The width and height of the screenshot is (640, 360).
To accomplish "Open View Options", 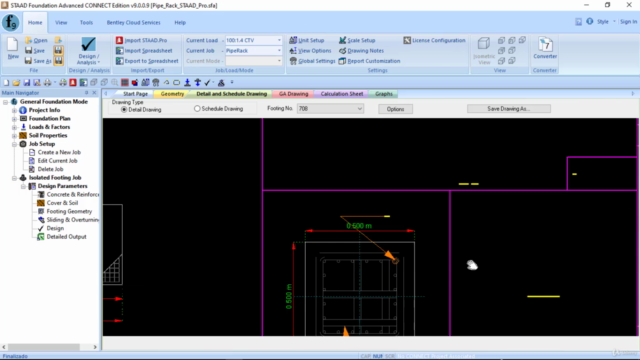I will coord(310,51).
